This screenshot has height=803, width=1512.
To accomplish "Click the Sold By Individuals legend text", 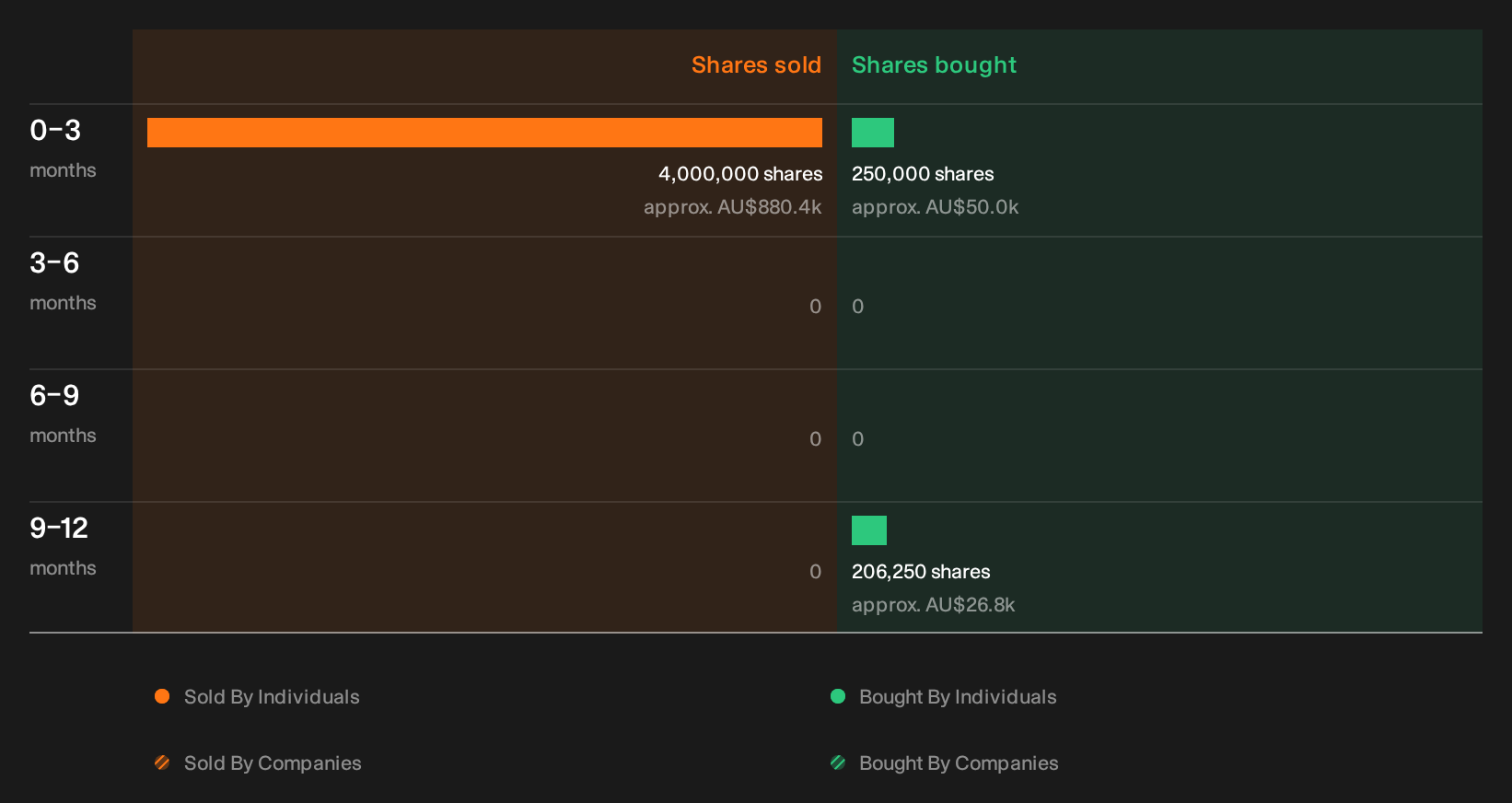I will pyautogui.click(x=272, y=697).
